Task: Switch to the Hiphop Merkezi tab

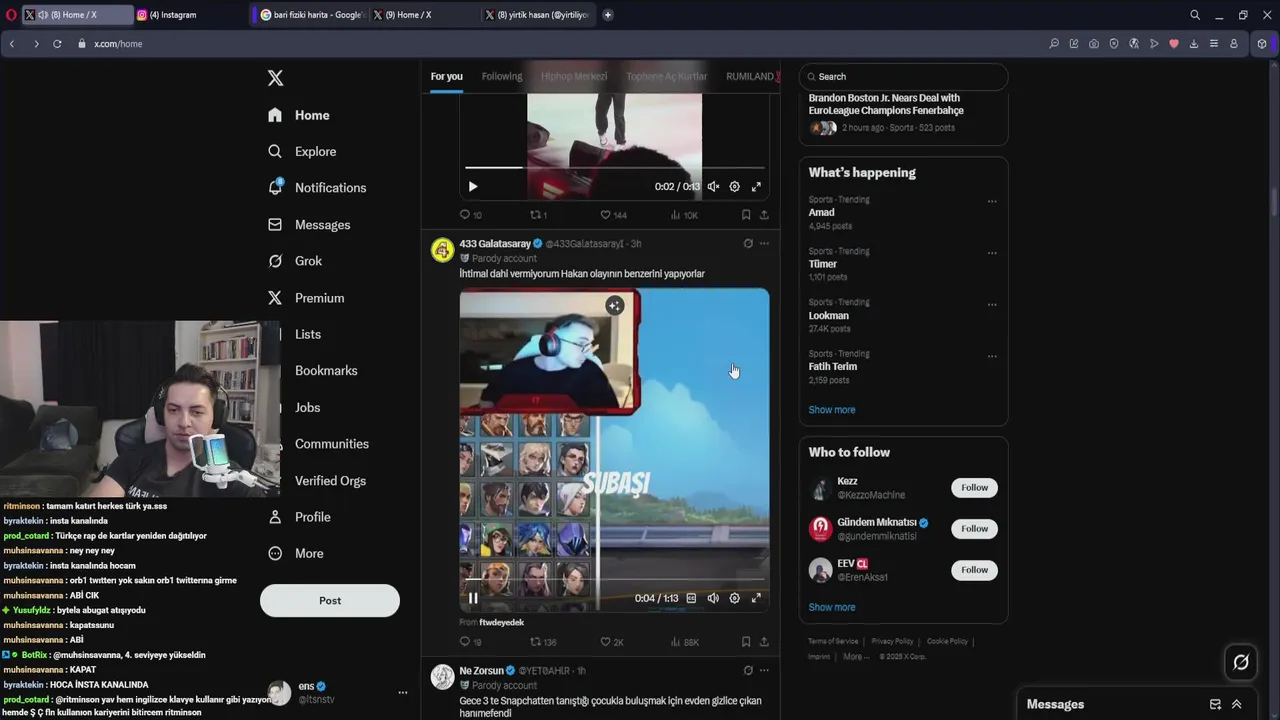Action: click(x=574, y=76)
